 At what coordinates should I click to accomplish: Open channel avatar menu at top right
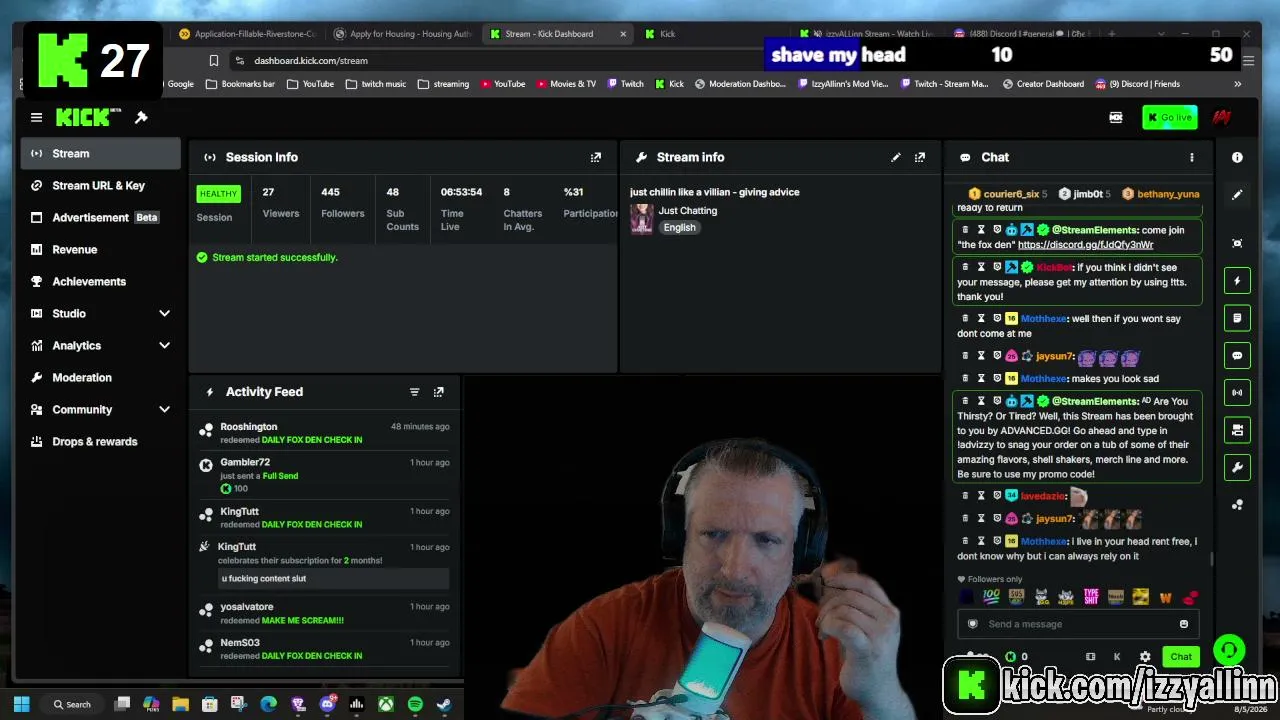tap(1221, 117)
